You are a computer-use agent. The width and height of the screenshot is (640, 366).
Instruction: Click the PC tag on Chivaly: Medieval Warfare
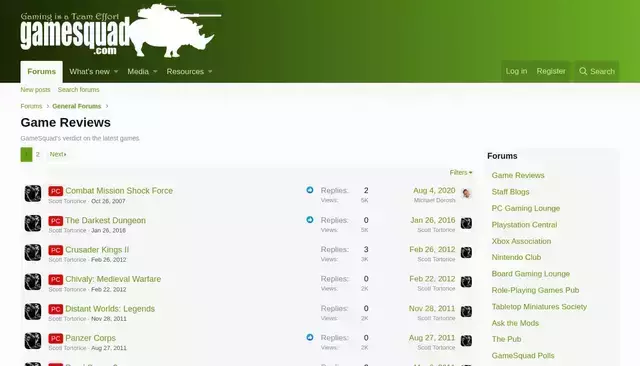click(56, 279)
